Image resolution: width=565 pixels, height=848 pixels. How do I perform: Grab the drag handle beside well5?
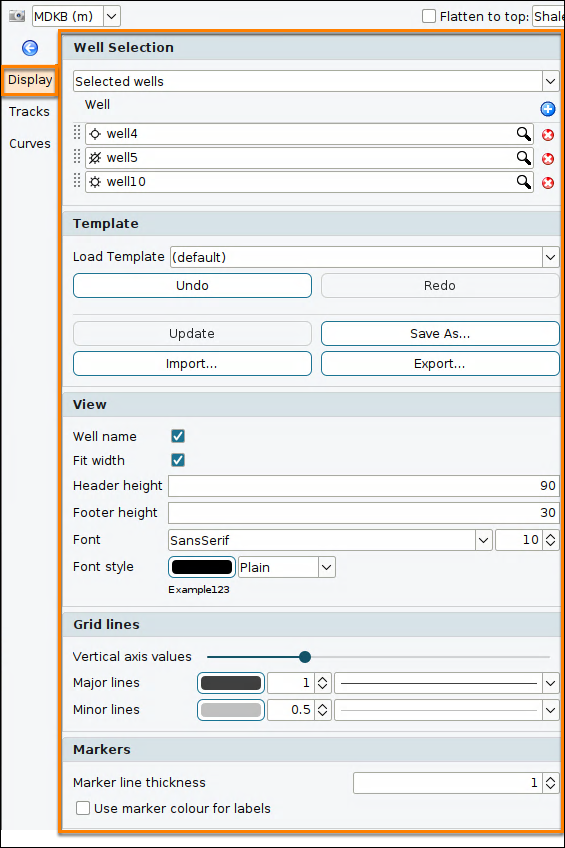(77, 157)
